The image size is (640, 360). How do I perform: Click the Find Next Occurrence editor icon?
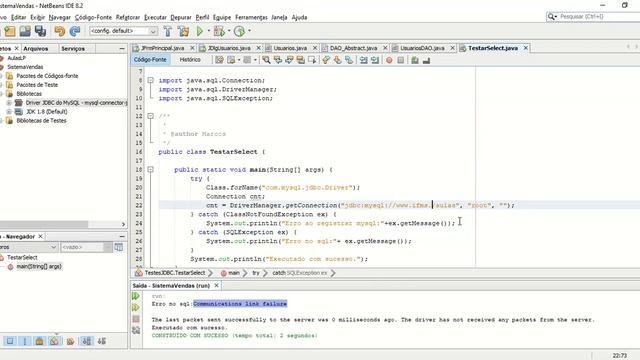[x=289, y=60]
